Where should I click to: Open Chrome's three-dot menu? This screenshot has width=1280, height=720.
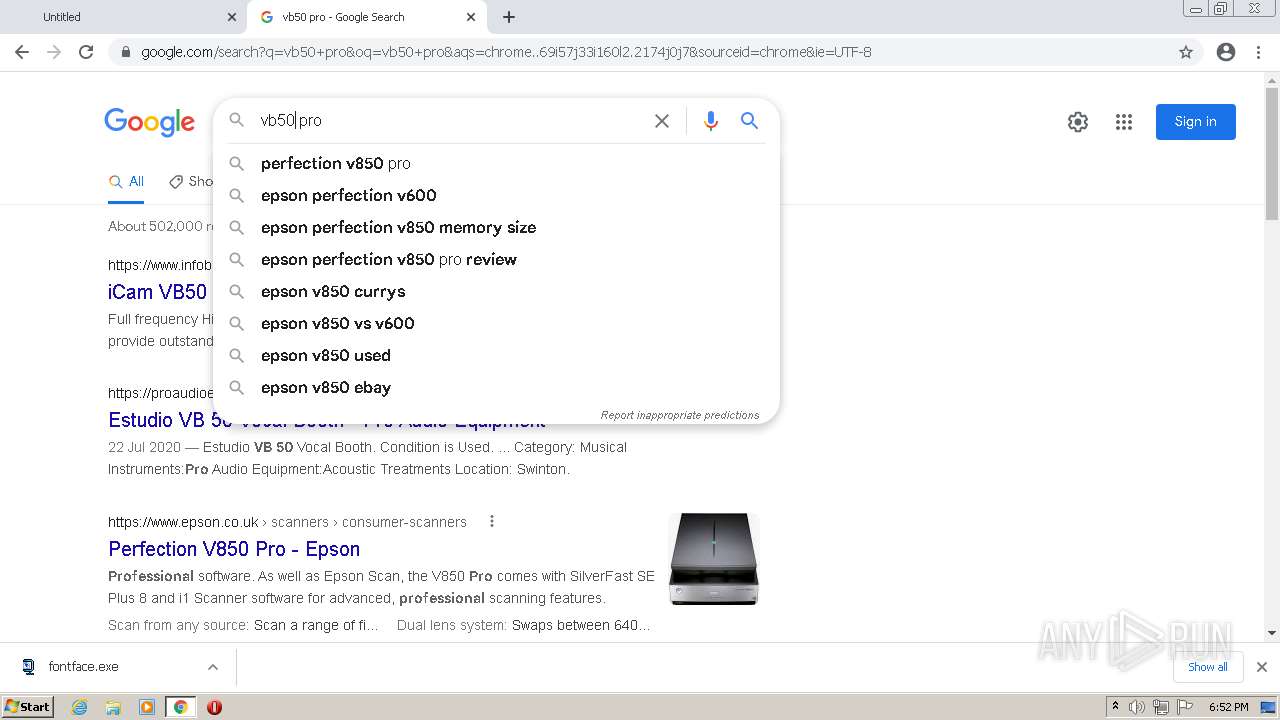[x=1258, y=52]
